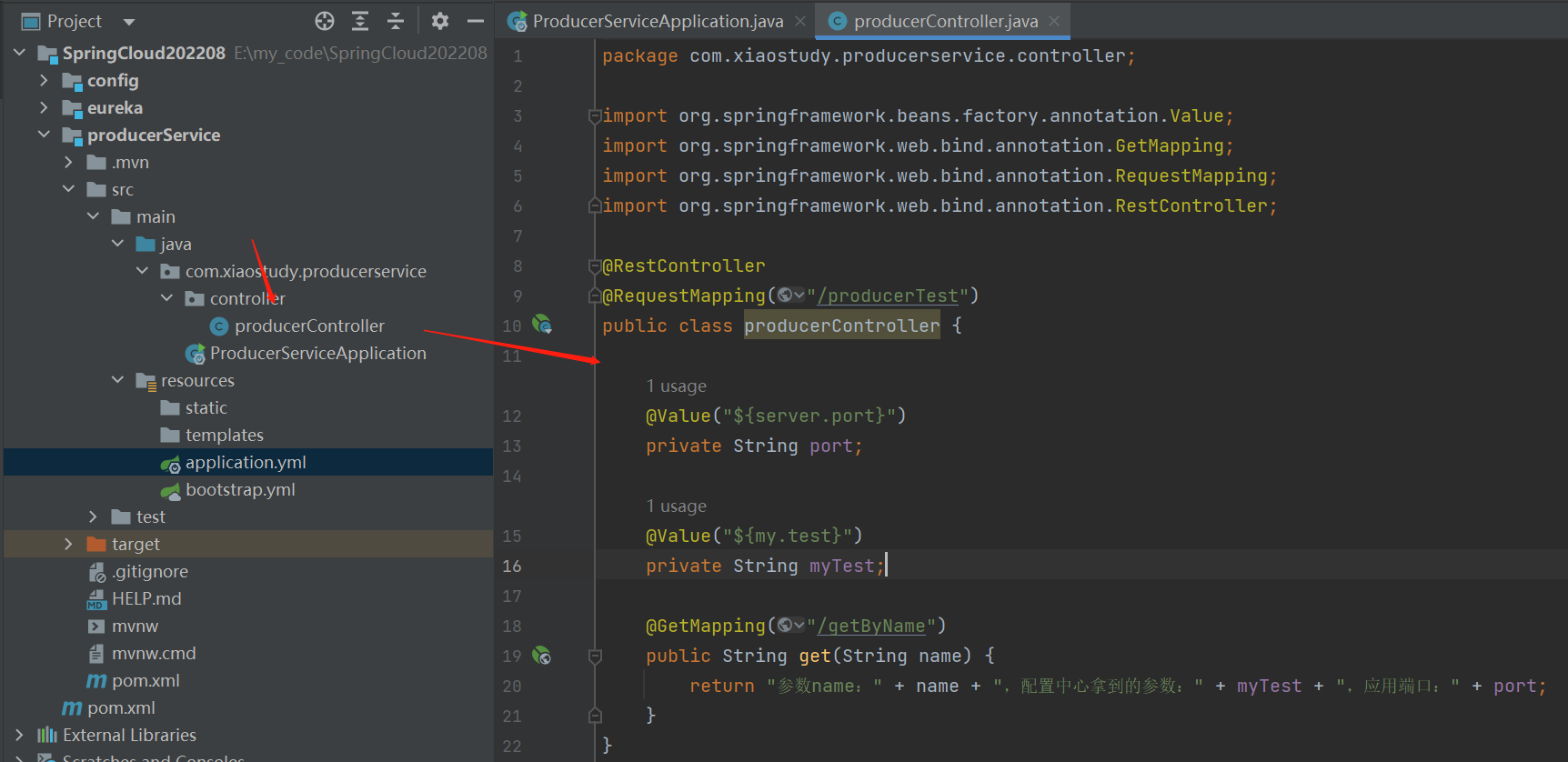Screen dimensions: 1568x762
Task: Collapse the SpringCloud202208 root node
Action: point(19,53)
